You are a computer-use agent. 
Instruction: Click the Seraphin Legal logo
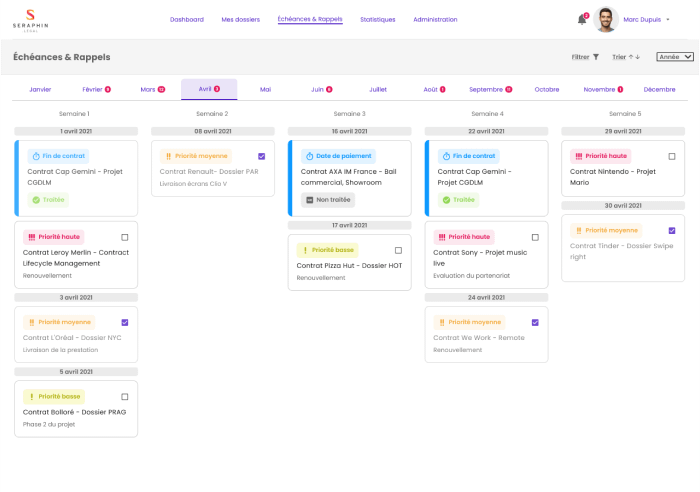pyautogui.click(x=30, y=21)
